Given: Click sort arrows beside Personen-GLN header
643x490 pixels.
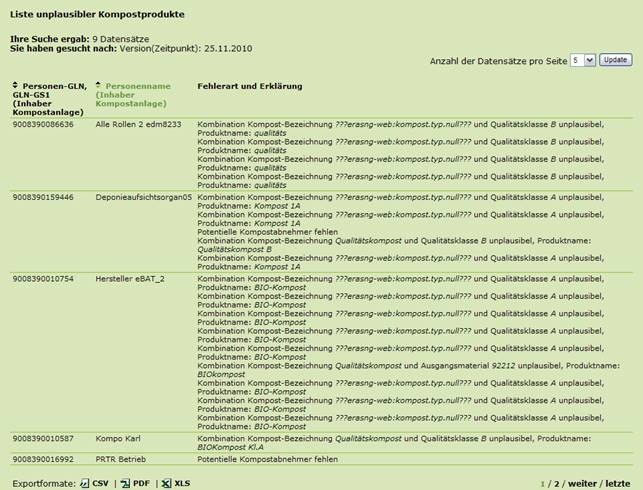Looking at the screenshot, I should (15, 86).
